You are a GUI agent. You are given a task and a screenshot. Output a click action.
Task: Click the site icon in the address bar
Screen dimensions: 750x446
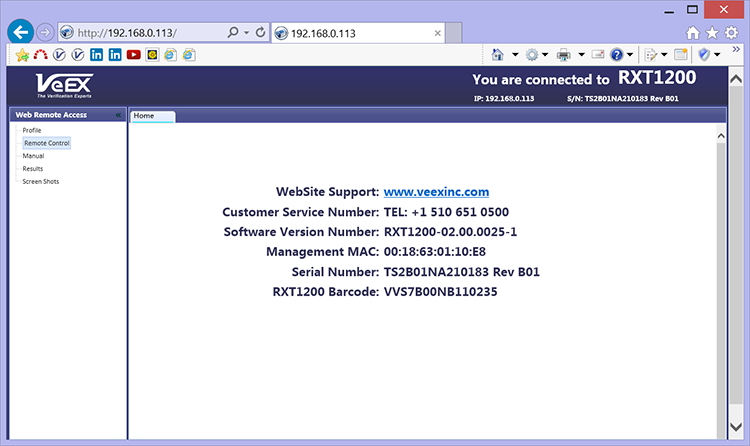[x=66, y=33]
